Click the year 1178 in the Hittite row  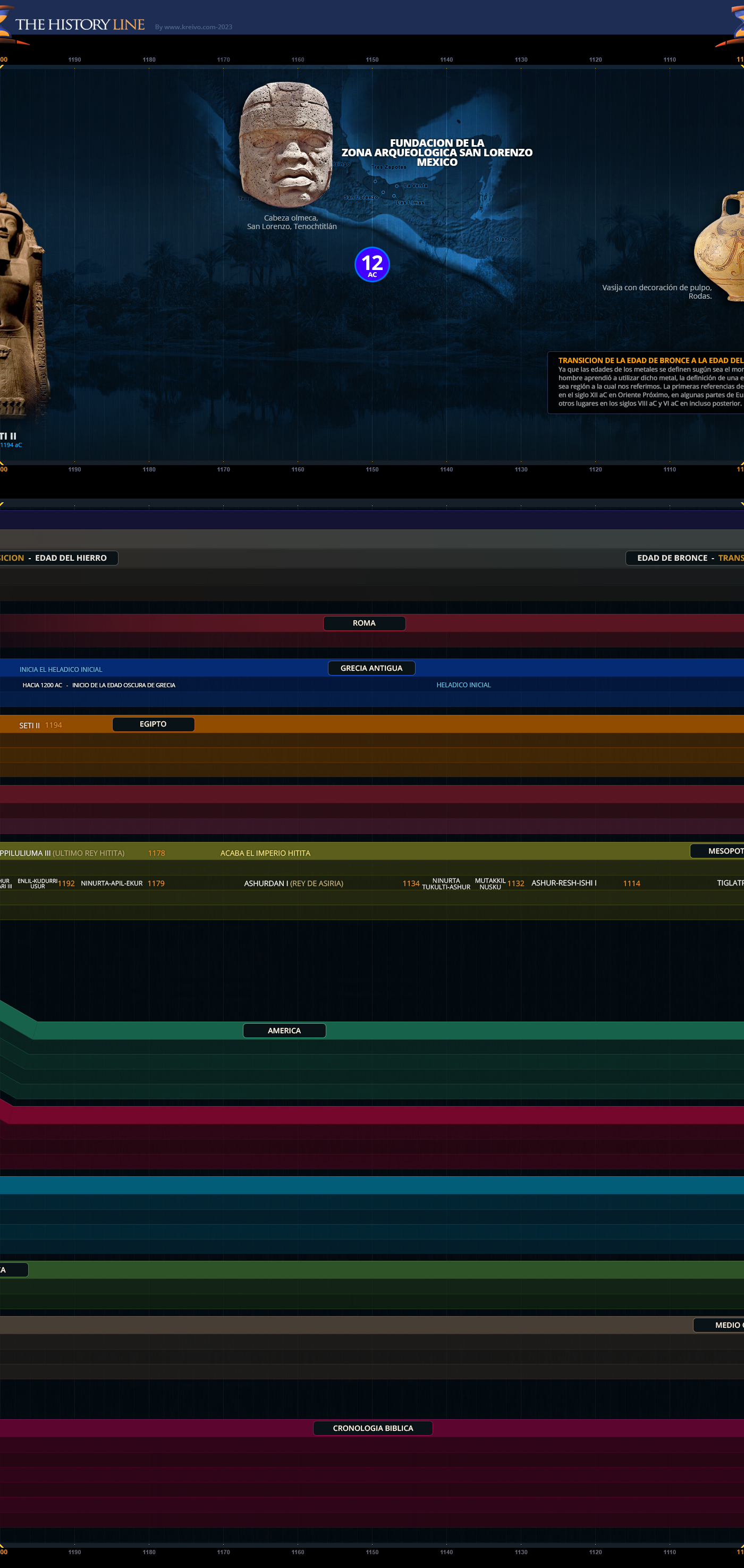click(156, 854)
